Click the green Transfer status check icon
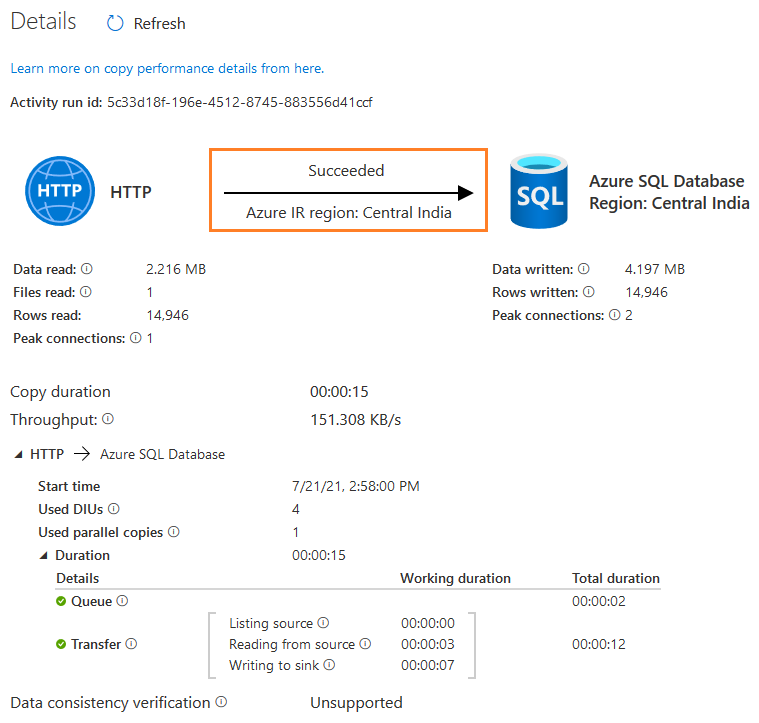Image resolution: width=759 pixels, height=723 pixels. click(62, 644)
